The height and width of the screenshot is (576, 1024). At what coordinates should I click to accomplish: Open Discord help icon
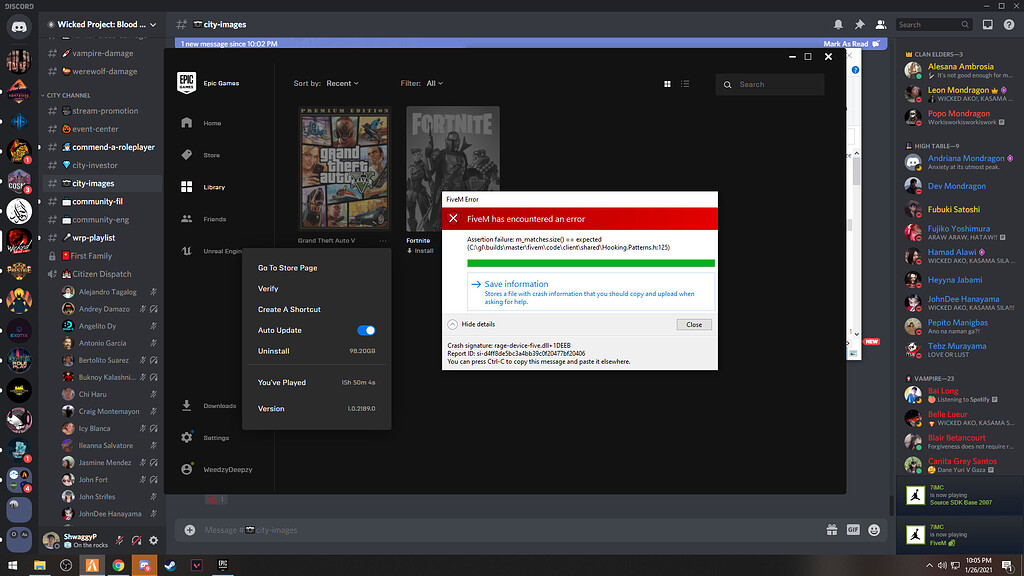coord(1009,24)
